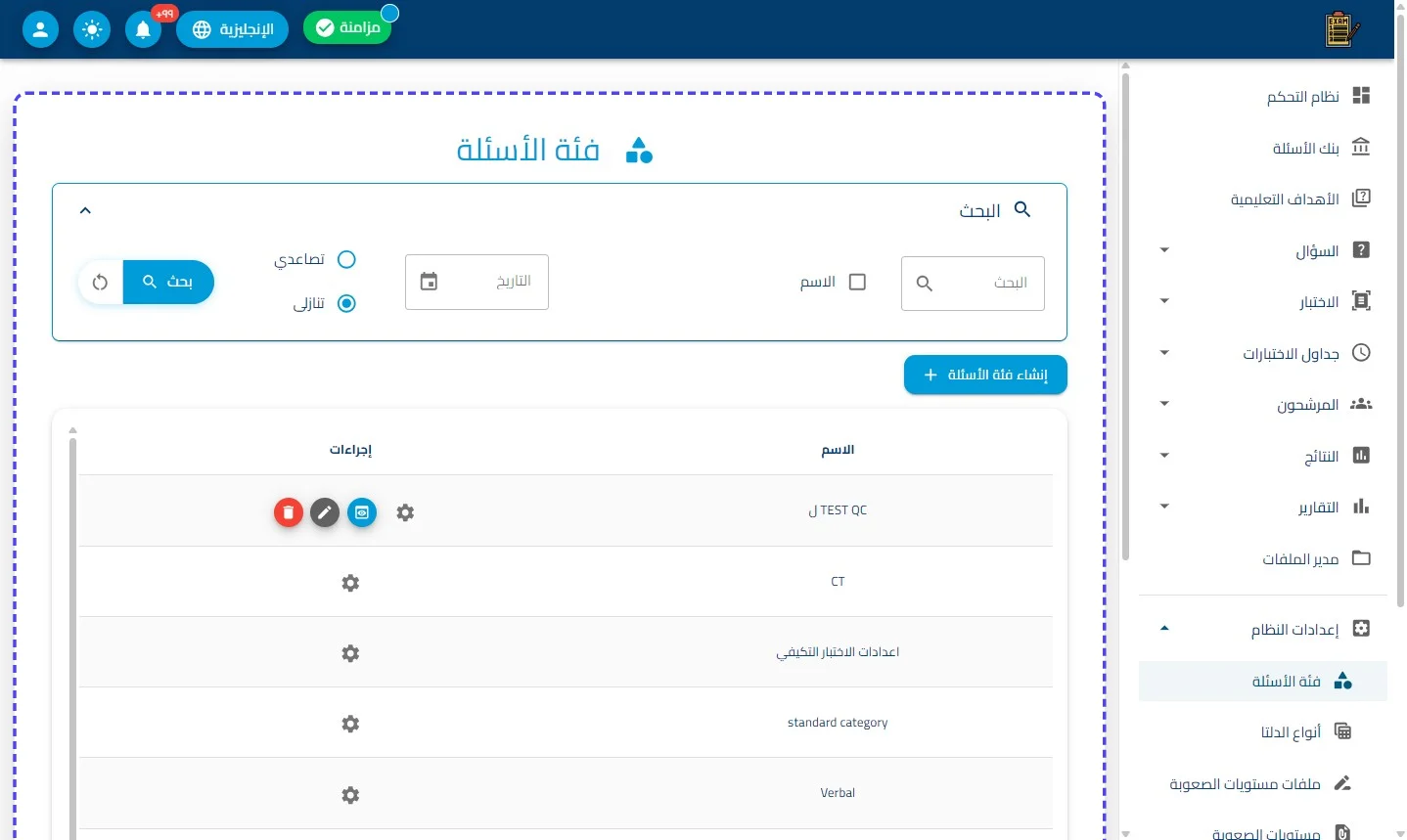Click the جداول الاختبارات clock icon
Image resolution: width=1407 pixels, height=840 pixels.
[1361, 353]
